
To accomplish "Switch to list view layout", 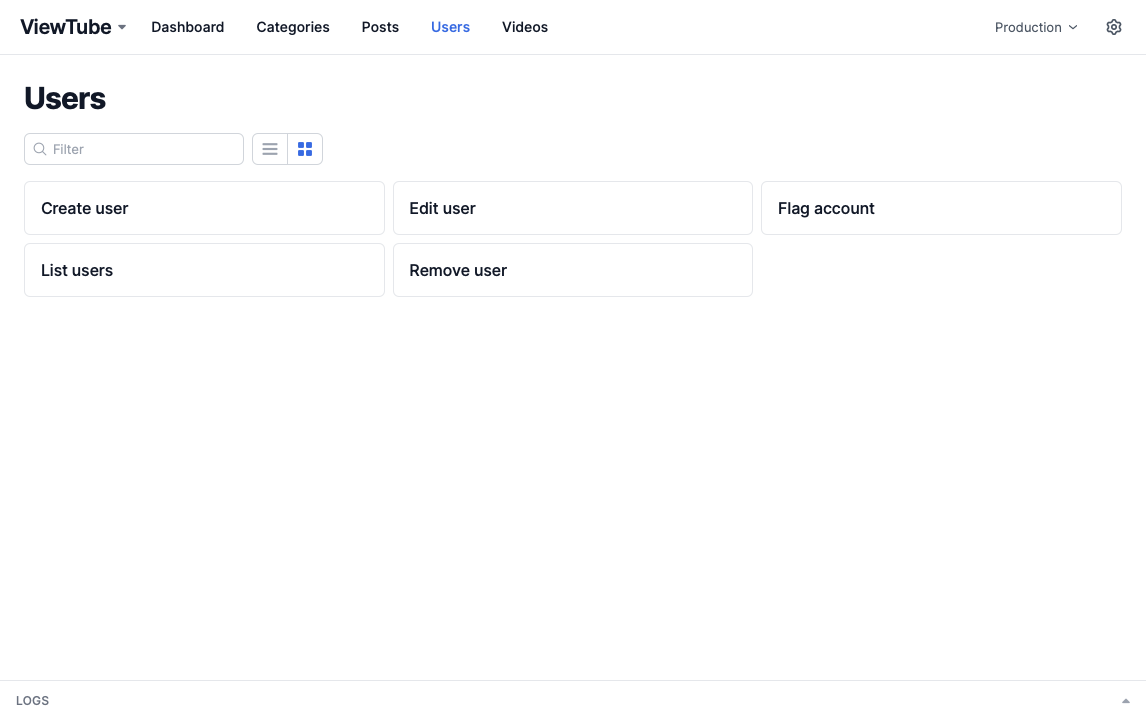I will pos(270,149).
